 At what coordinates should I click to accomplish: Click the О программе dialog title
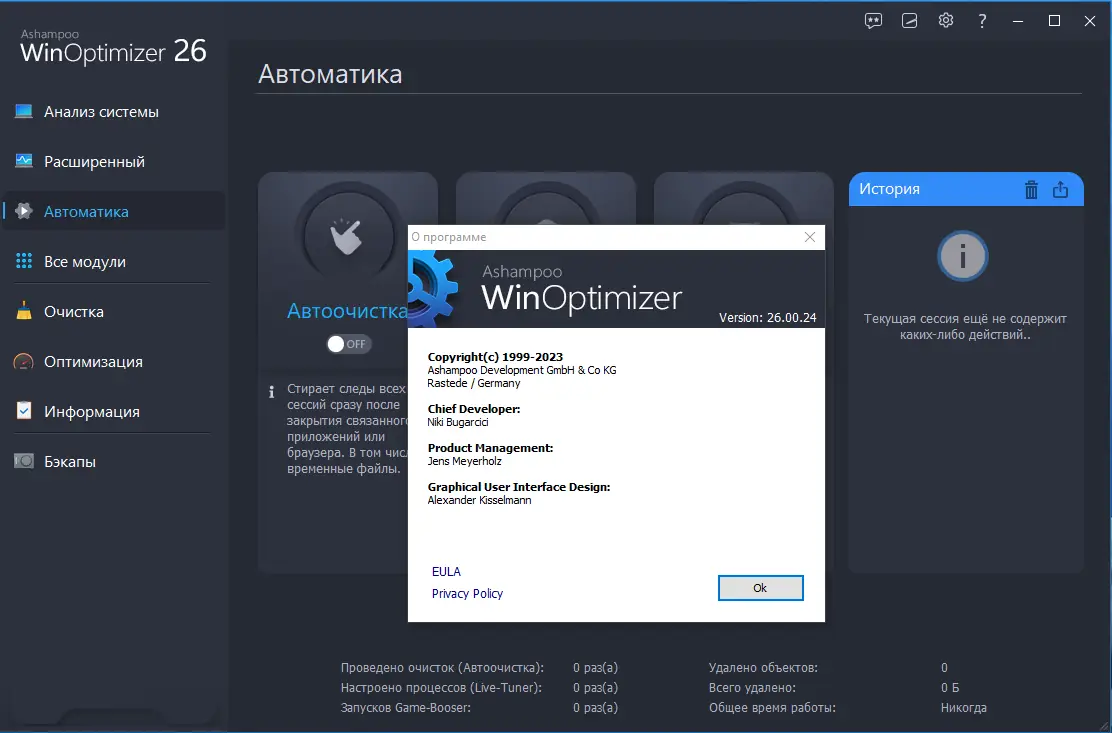[x=449, y=237]
